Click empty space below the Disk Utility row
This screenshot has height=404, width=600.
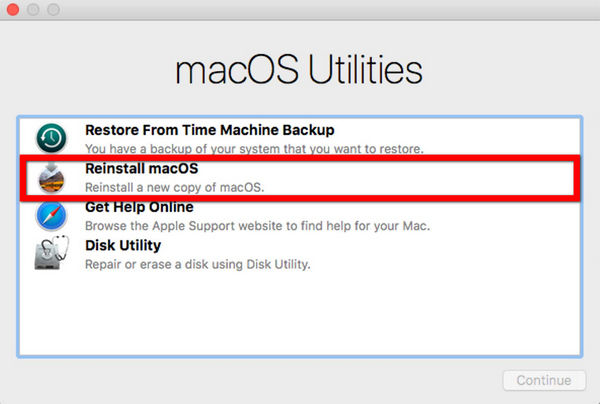(300, 315)
